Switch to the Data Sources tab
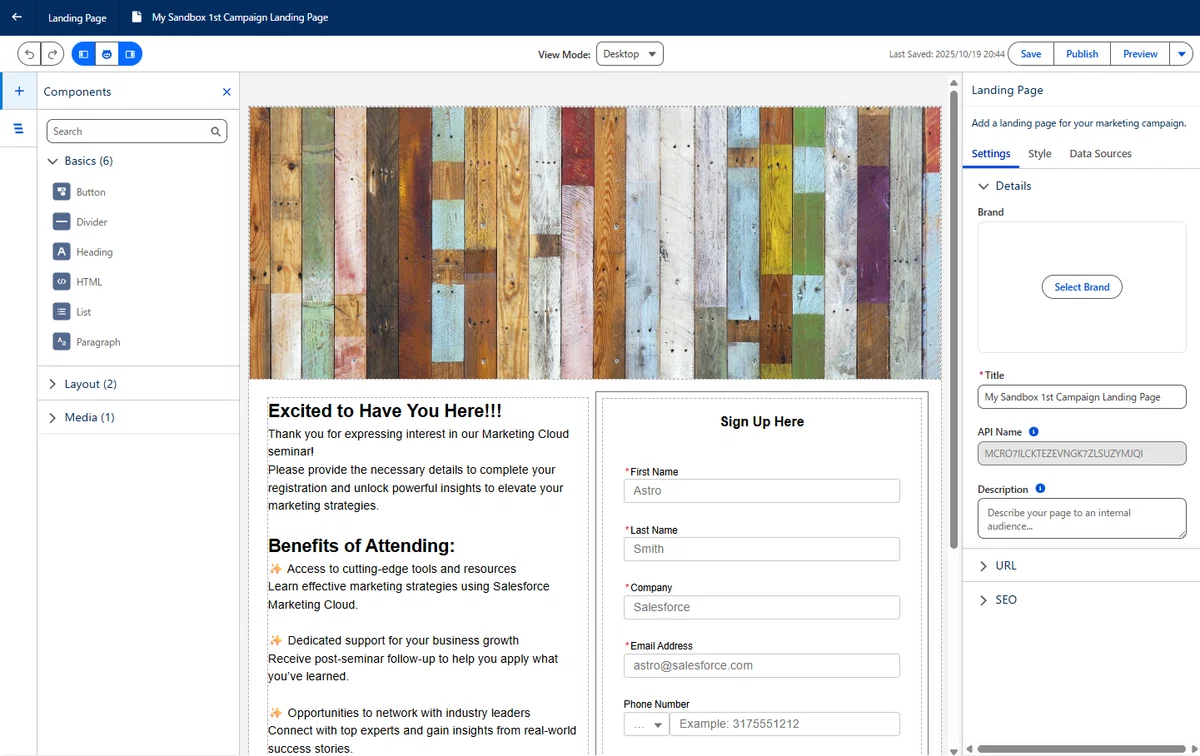Viewport: 1200px width, 756px height. click(1100, 154)
